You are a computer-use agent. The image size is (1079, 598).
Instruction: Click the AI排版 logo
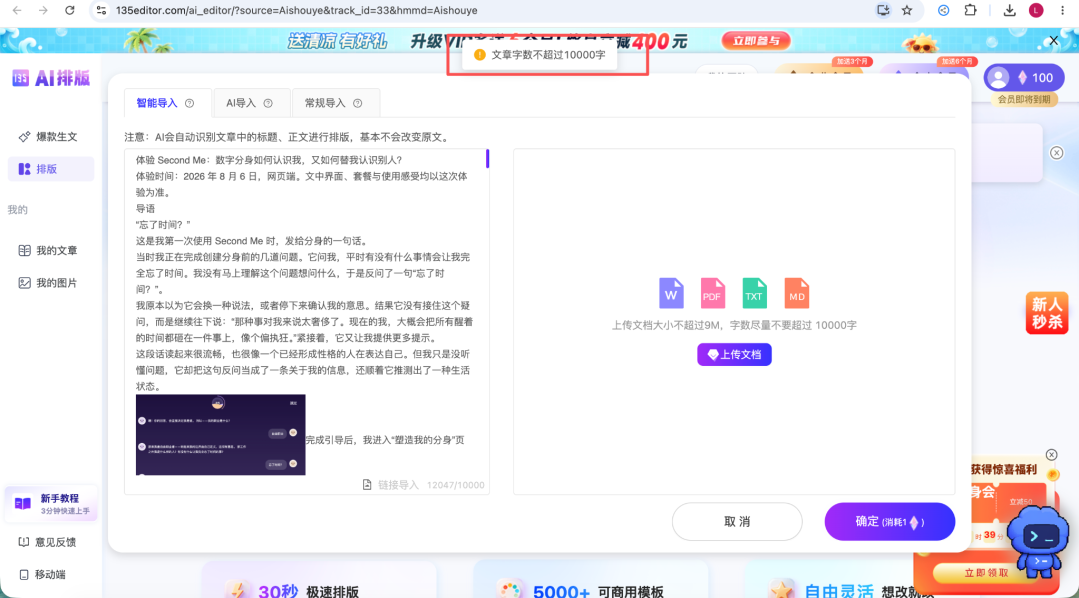[x=51, y=78]
